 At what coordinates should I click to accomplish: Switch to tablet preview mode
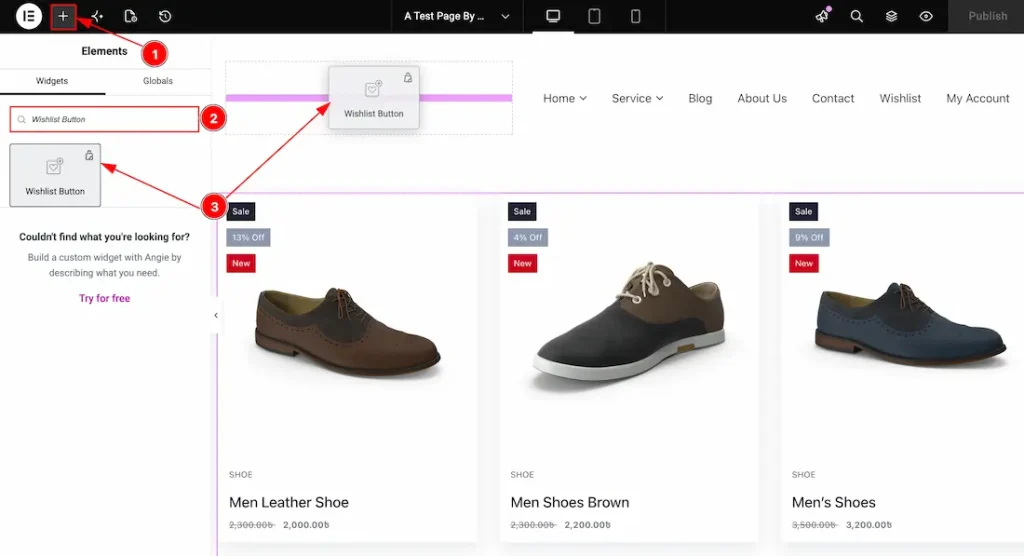click(594, 16)
